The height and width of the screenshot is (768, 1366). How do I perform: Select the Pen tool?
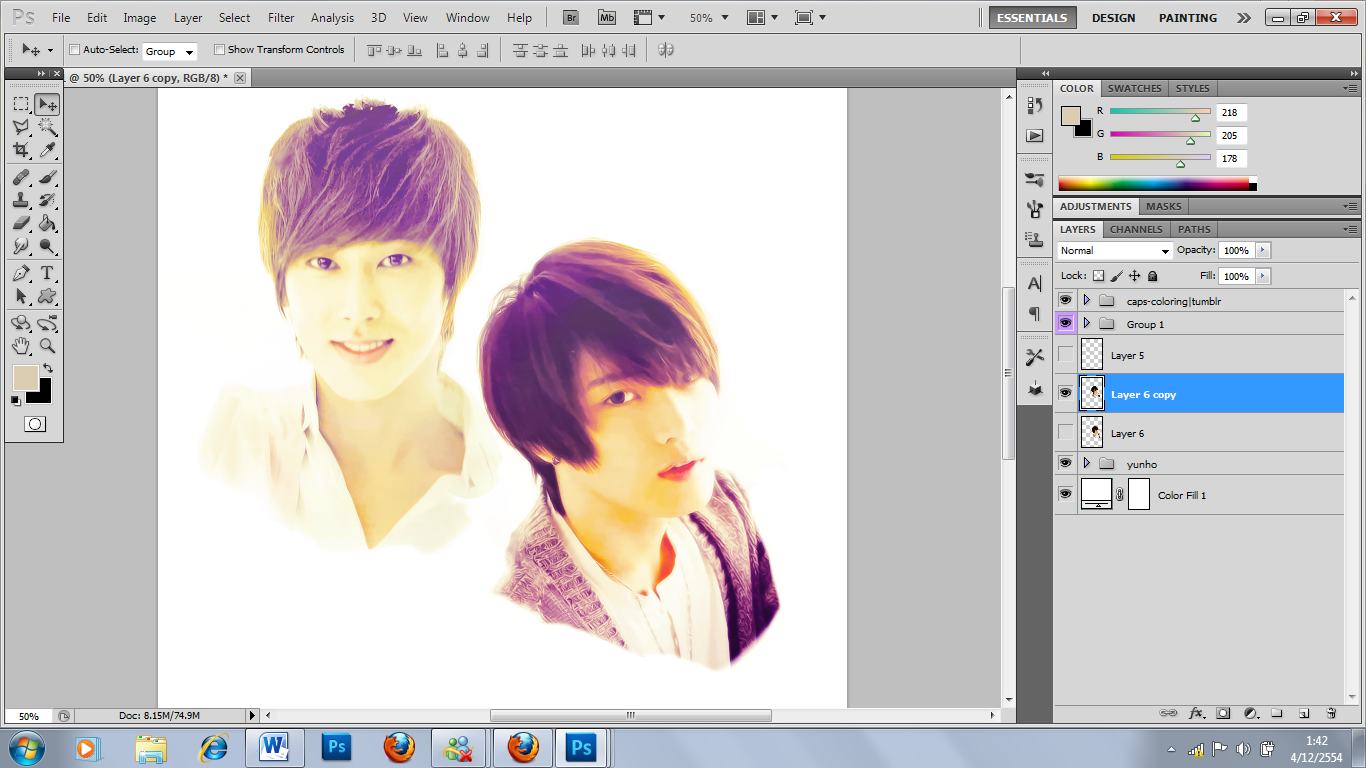(x=21, y=273)
